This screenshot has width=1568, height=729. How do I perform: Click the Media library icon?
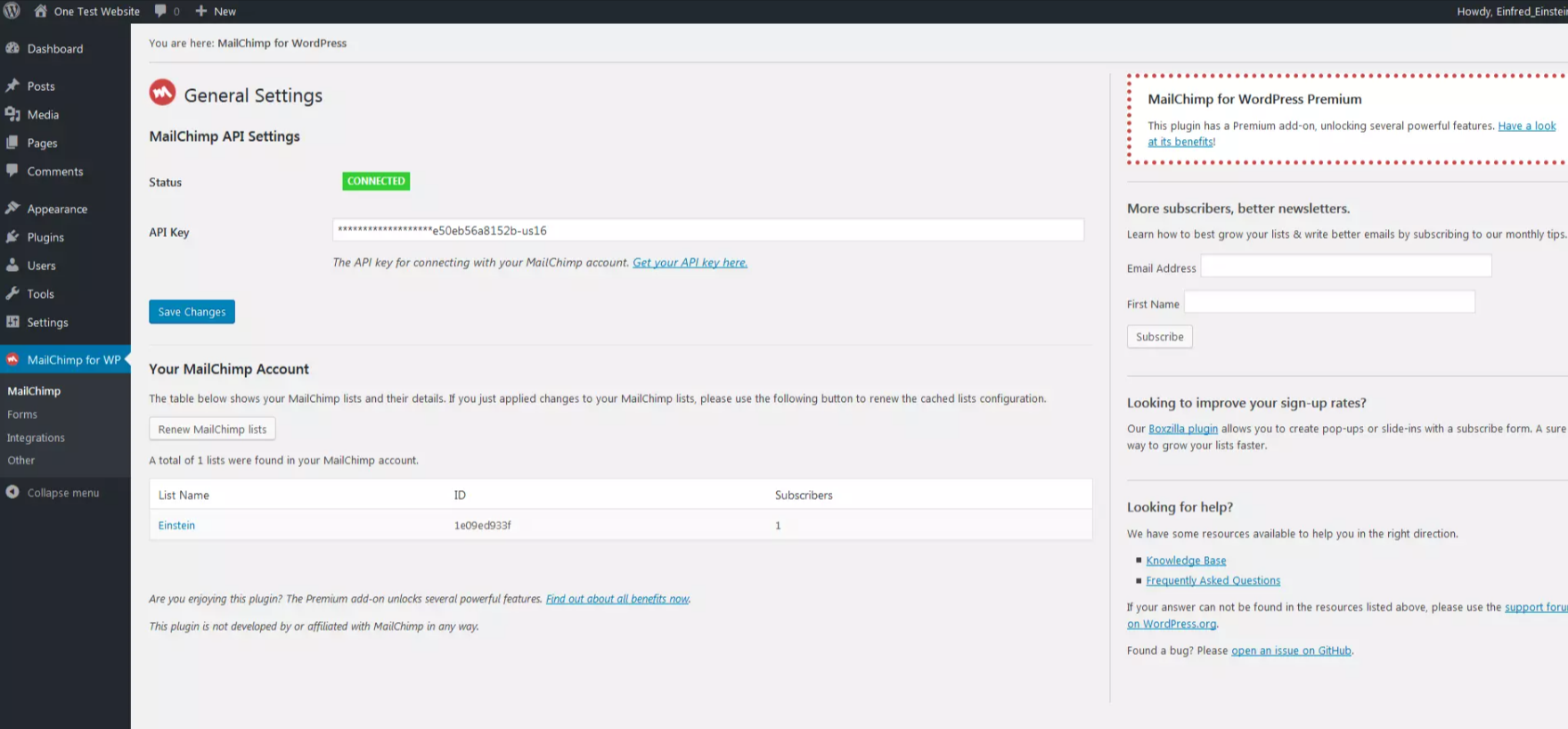(x=12, y=114)
